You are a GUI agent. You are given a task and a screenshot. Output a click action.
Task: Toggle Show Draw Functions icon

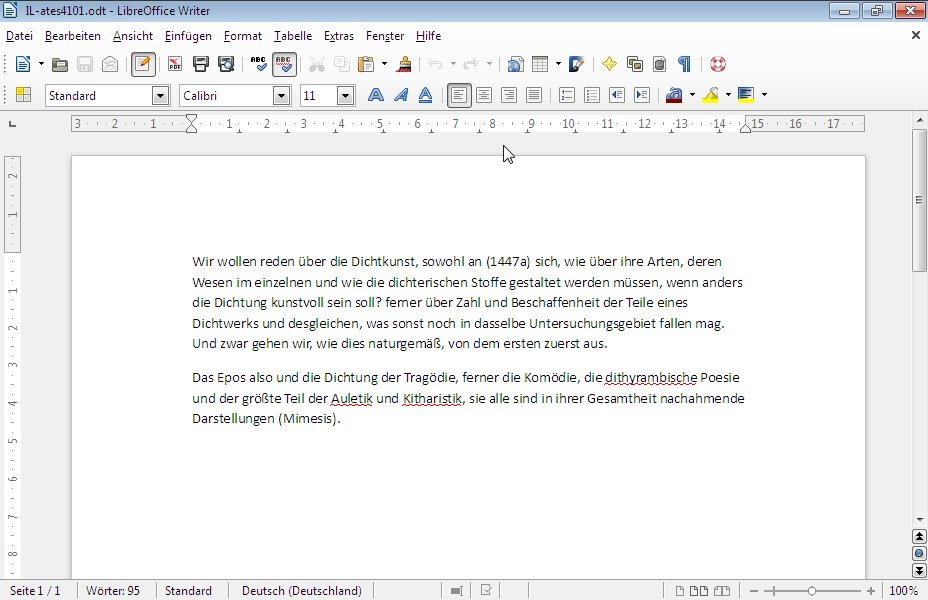click(576, 64)
